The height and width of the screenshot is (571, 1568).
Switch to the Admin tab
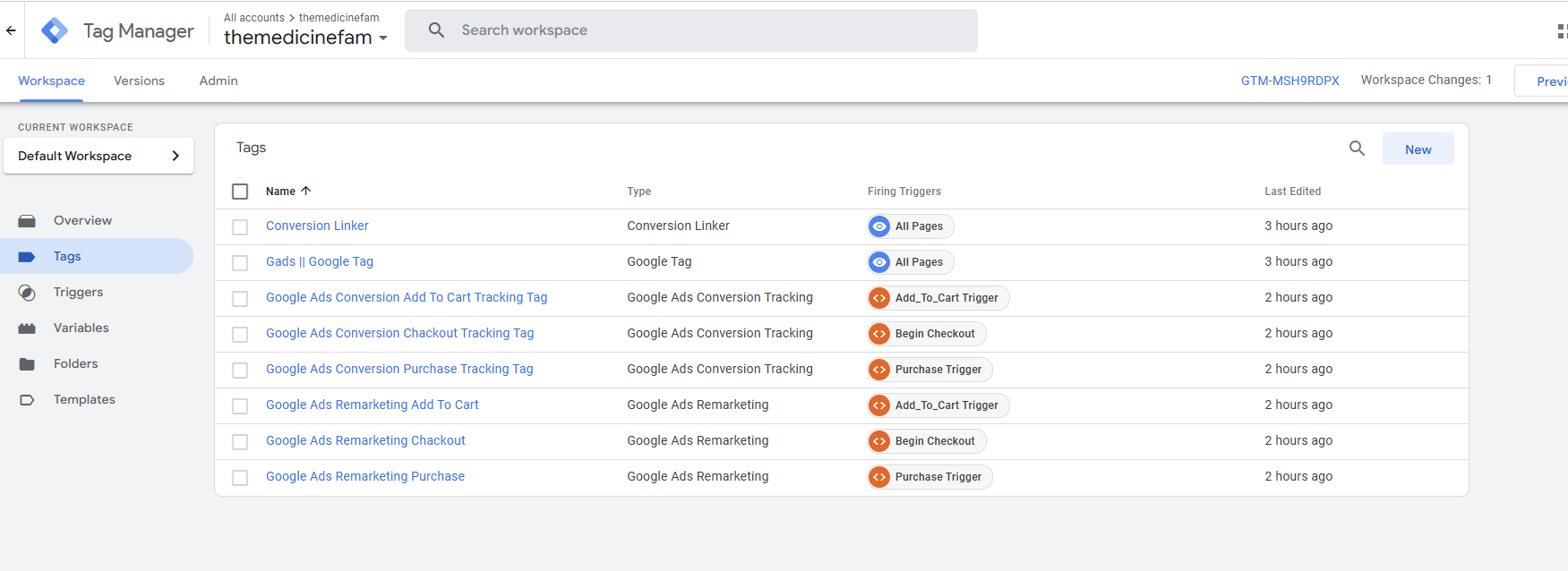218,81
